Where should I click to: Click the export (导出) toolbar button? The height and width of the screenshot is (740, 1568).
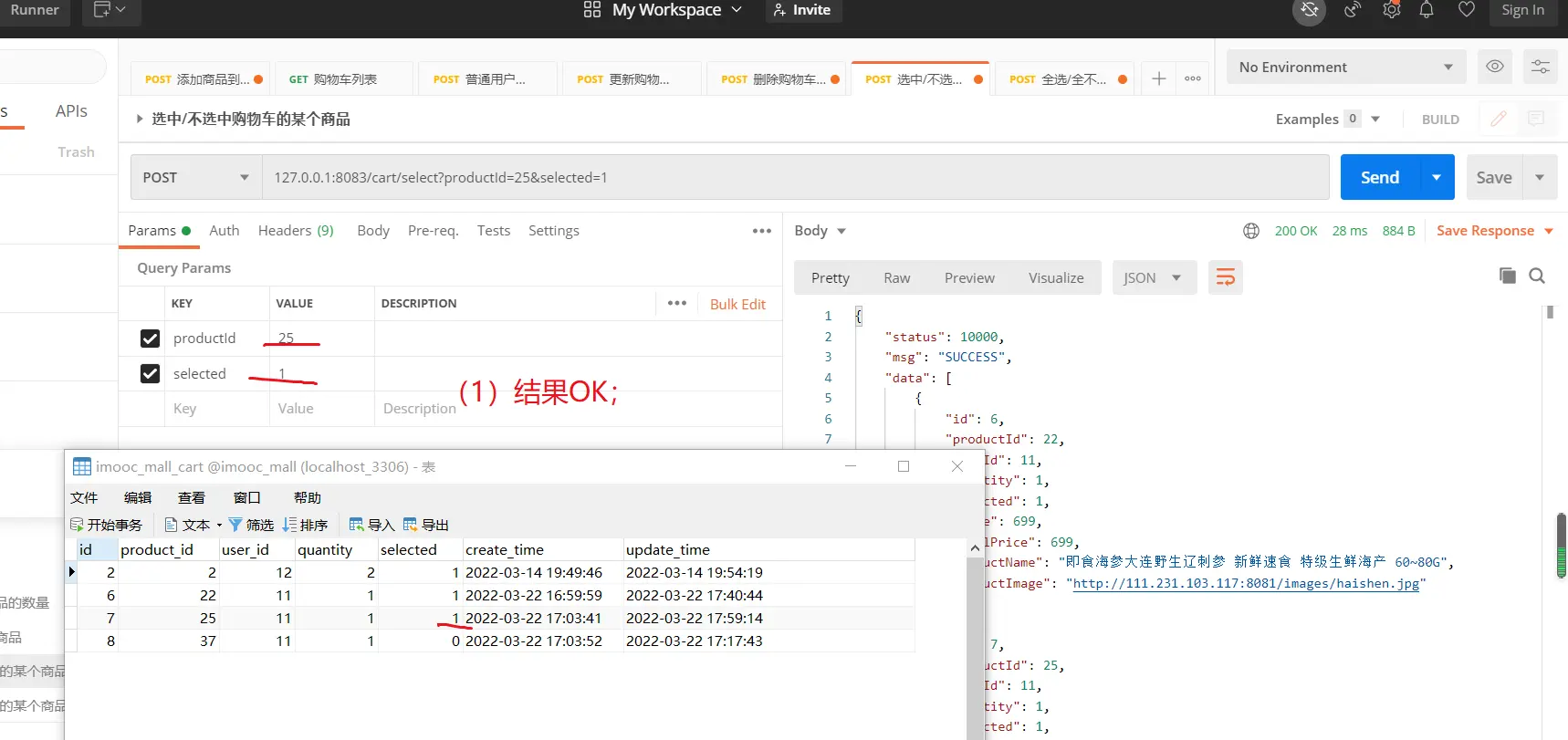point(426,525)
